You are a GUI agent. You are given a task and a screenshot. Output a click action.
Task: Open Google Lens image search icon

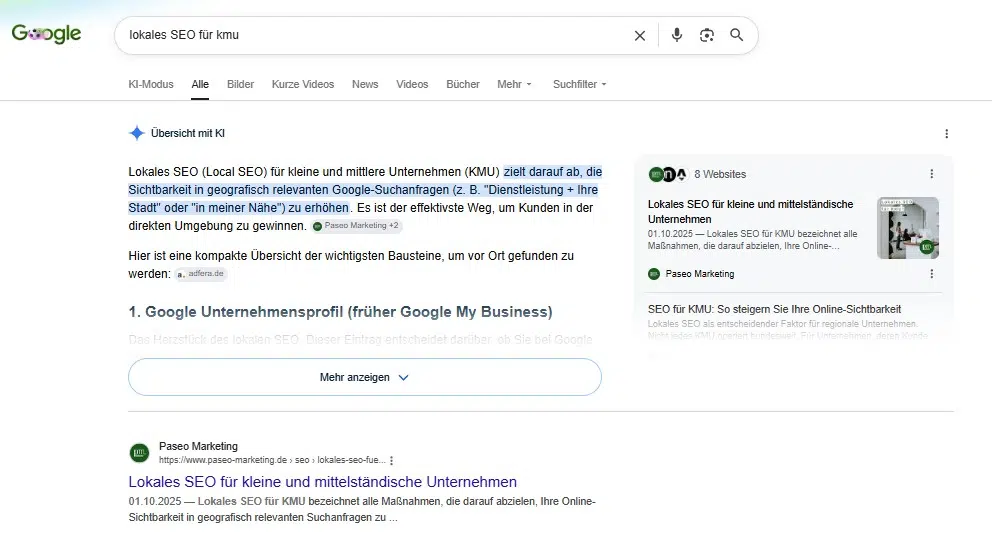pos(707,35)
